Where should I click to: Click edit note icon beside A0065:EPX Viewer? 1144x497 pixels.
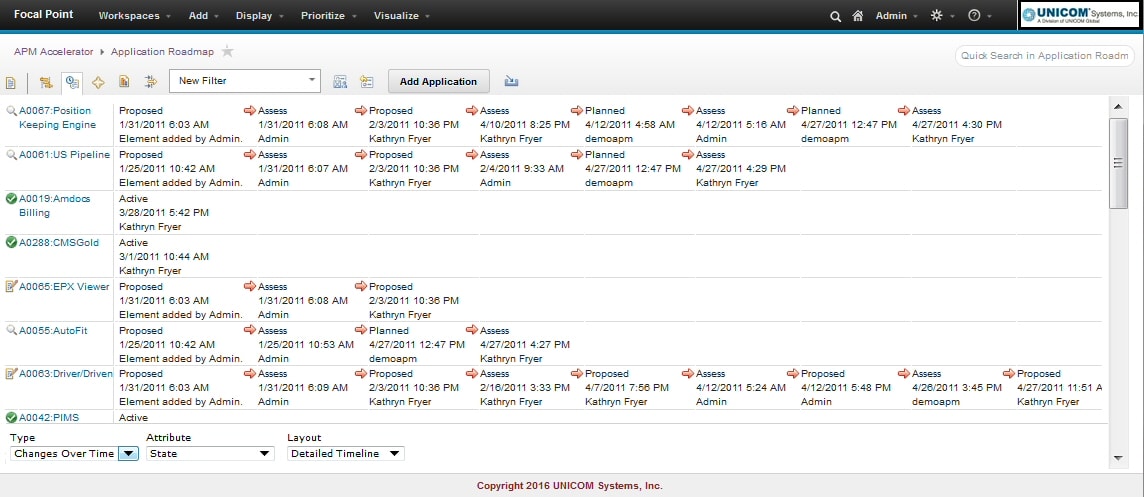click(11, 286)
